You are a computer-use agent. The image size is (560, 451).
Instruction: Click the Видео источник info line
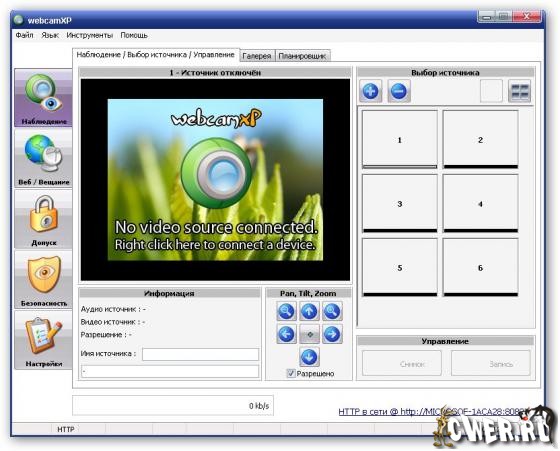click(112, 322)
